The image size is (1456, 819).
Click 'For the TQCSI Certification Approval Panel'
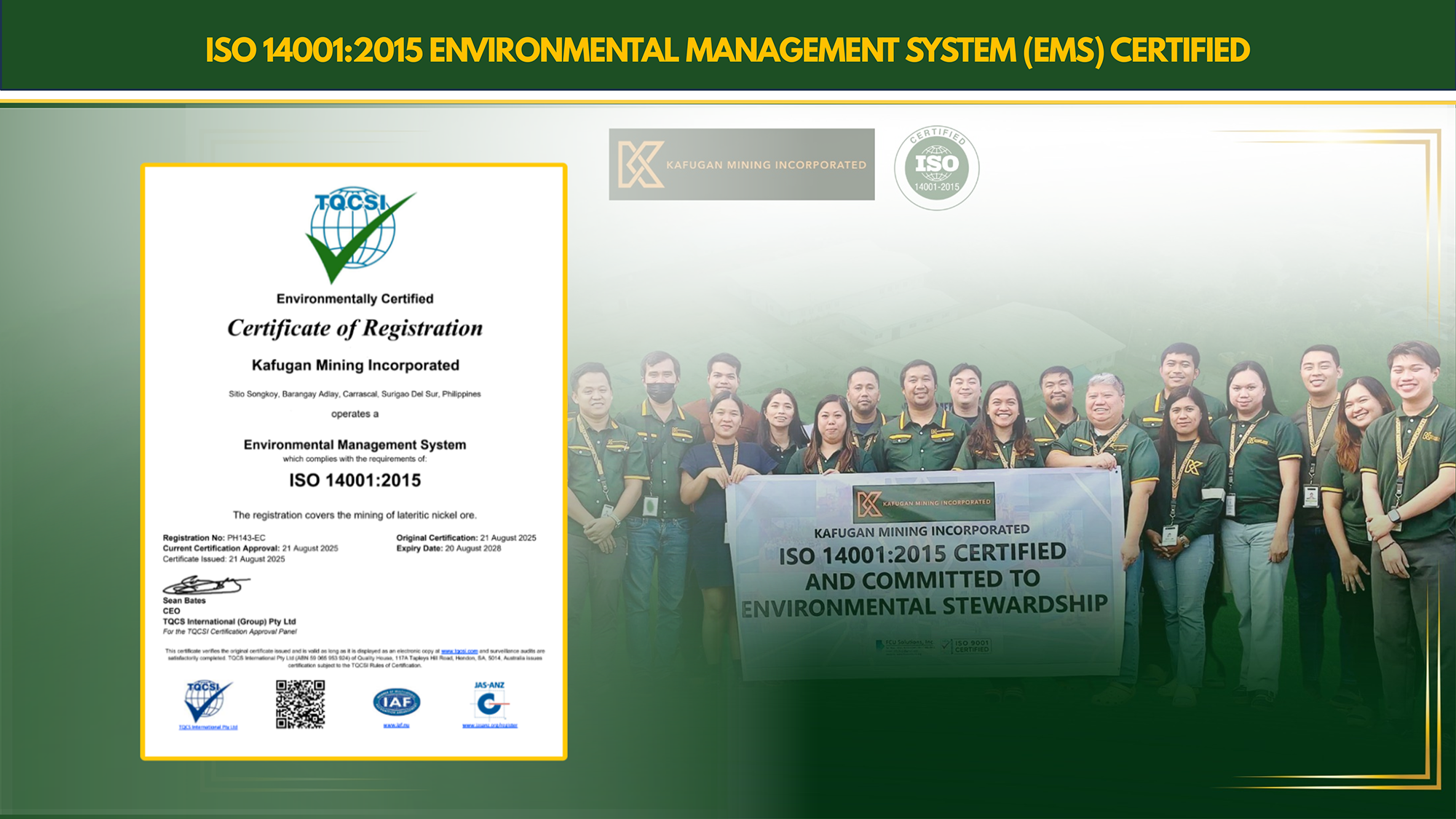point(230,631)
